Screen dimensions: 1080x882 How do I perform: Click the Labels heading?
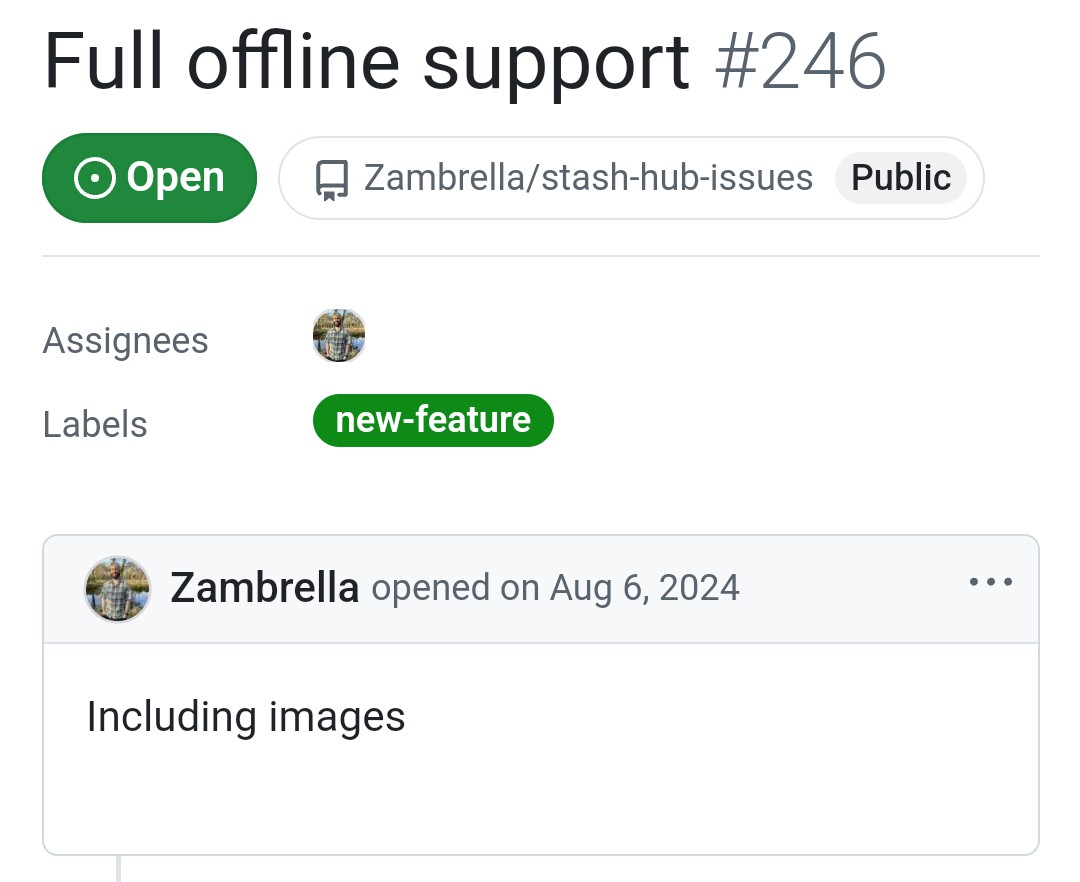point(95,424)
